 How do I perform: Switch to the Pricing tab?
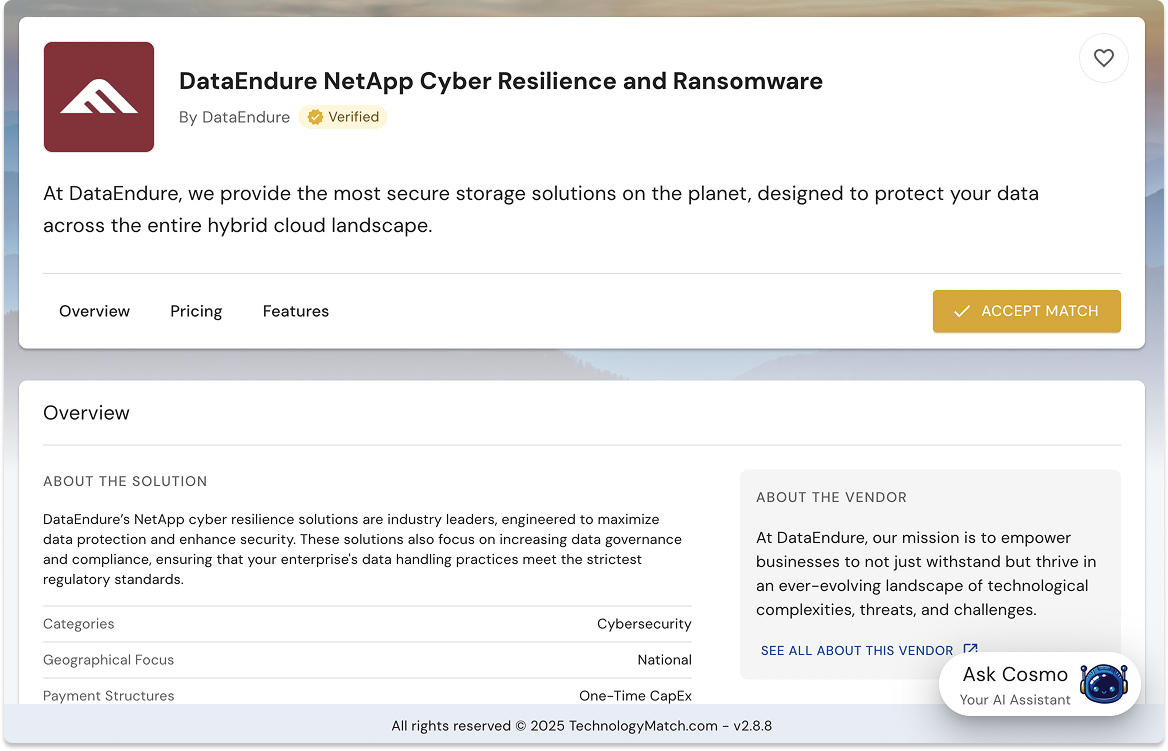196,311
